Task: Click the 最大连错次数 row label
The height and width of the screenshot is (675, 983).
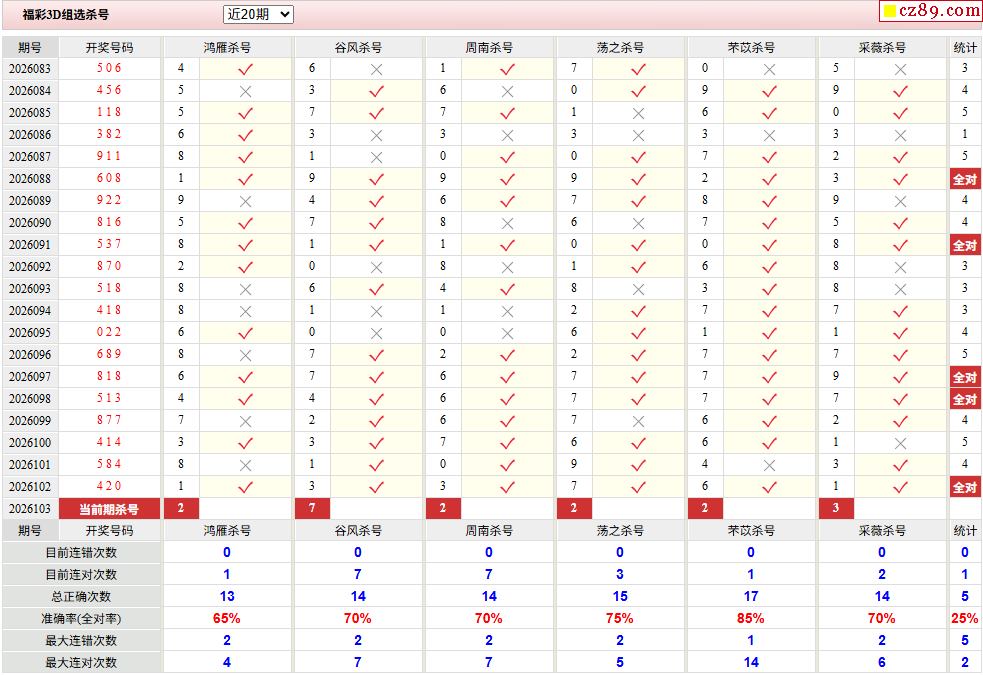Action: pos(81,641)
